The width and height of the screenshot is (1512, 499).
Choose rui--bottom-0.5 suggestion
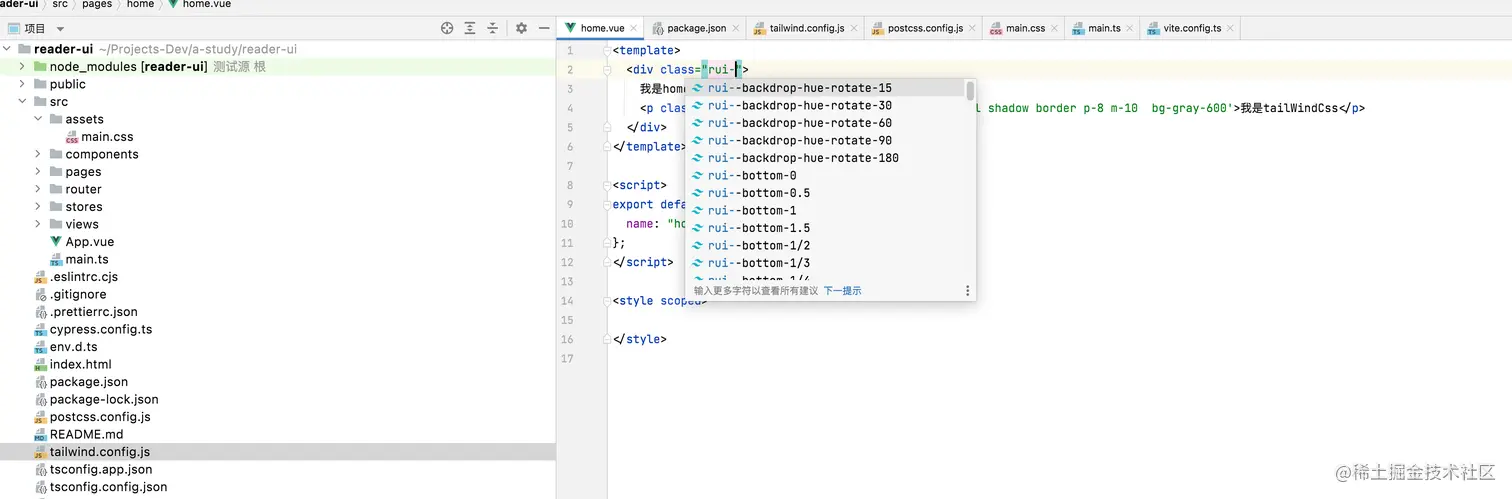825,193
